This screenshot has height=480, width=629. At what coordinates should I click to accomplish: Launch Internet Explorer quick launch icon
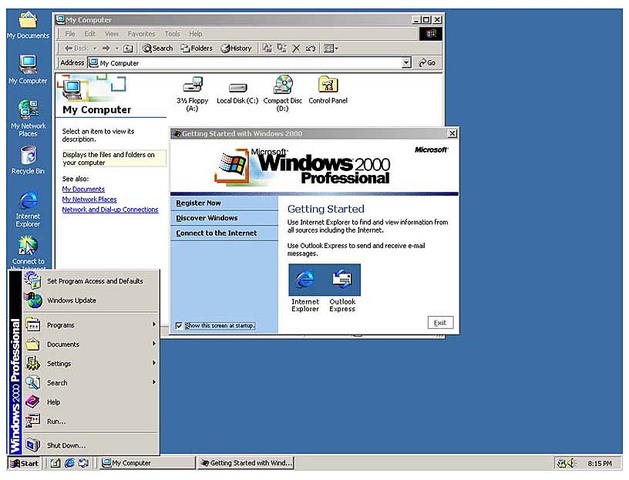[x=70, y=463]
